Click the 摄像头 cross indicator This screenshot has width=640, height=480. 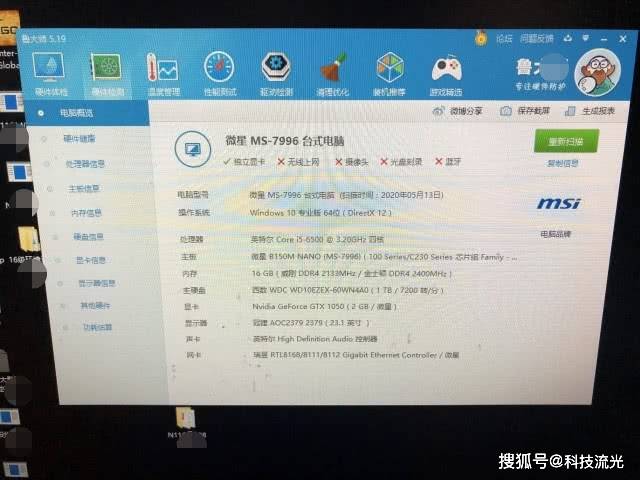[x=351, y=162]
